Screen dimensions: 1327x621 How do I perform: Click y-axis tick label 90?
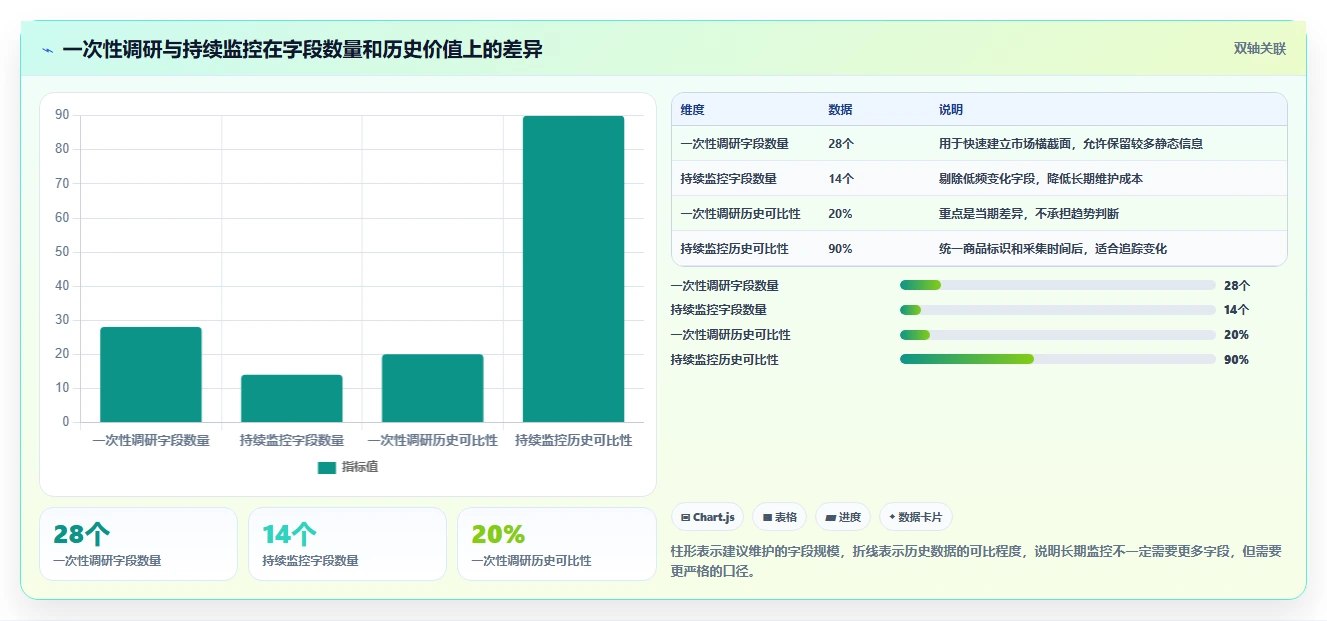coord(62,115)
